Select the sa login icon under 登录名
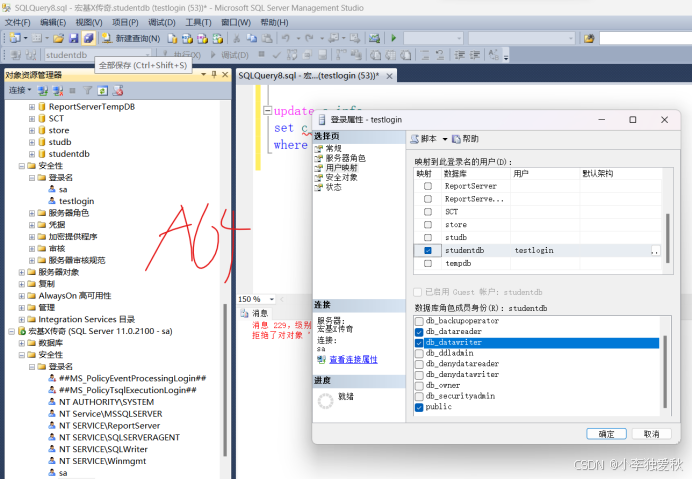Image resolution: width=692 pixels, height=479 pixels. click(x=52, y=189)
